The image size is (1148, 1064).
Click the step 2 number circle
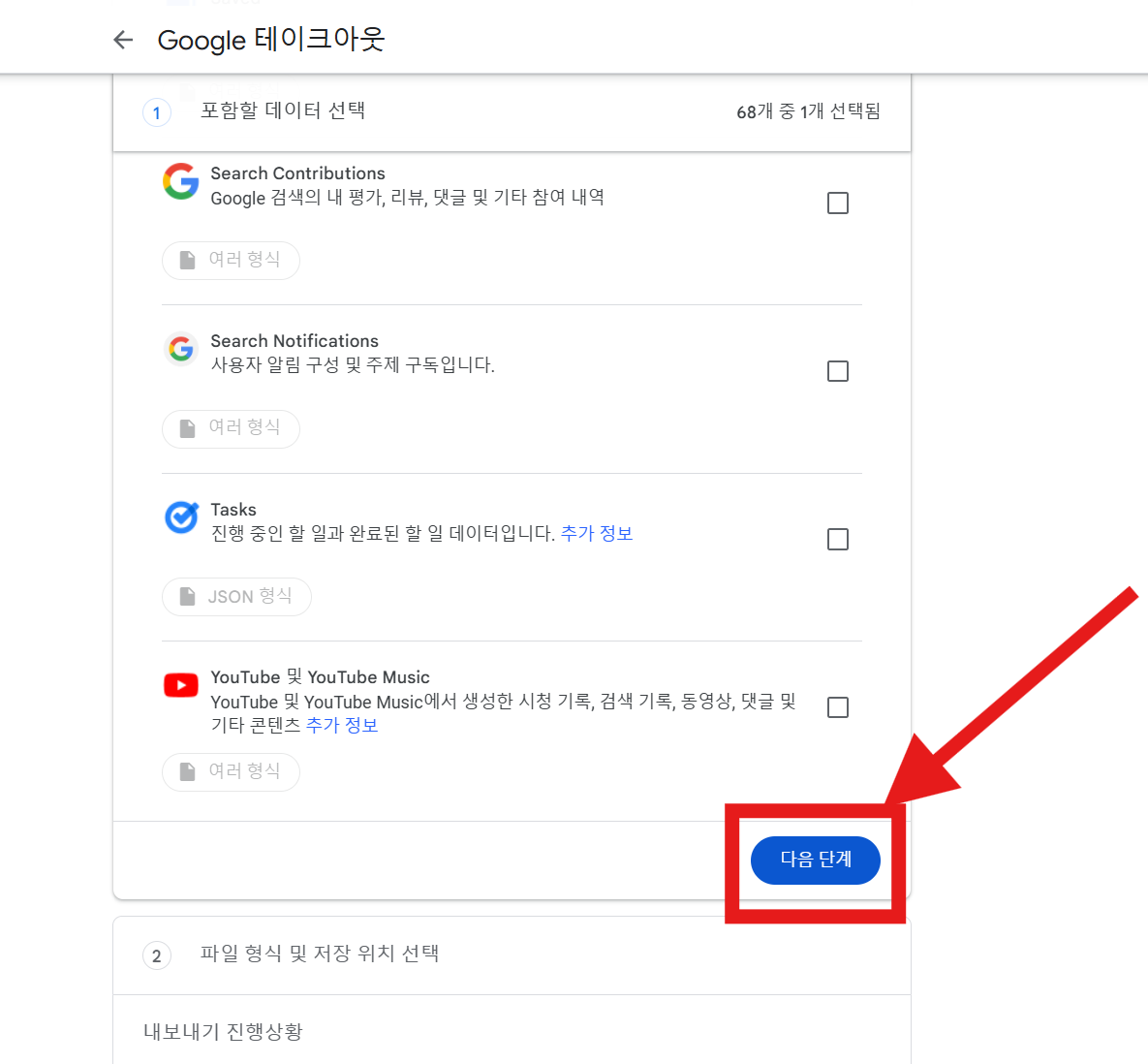point(157,955)
